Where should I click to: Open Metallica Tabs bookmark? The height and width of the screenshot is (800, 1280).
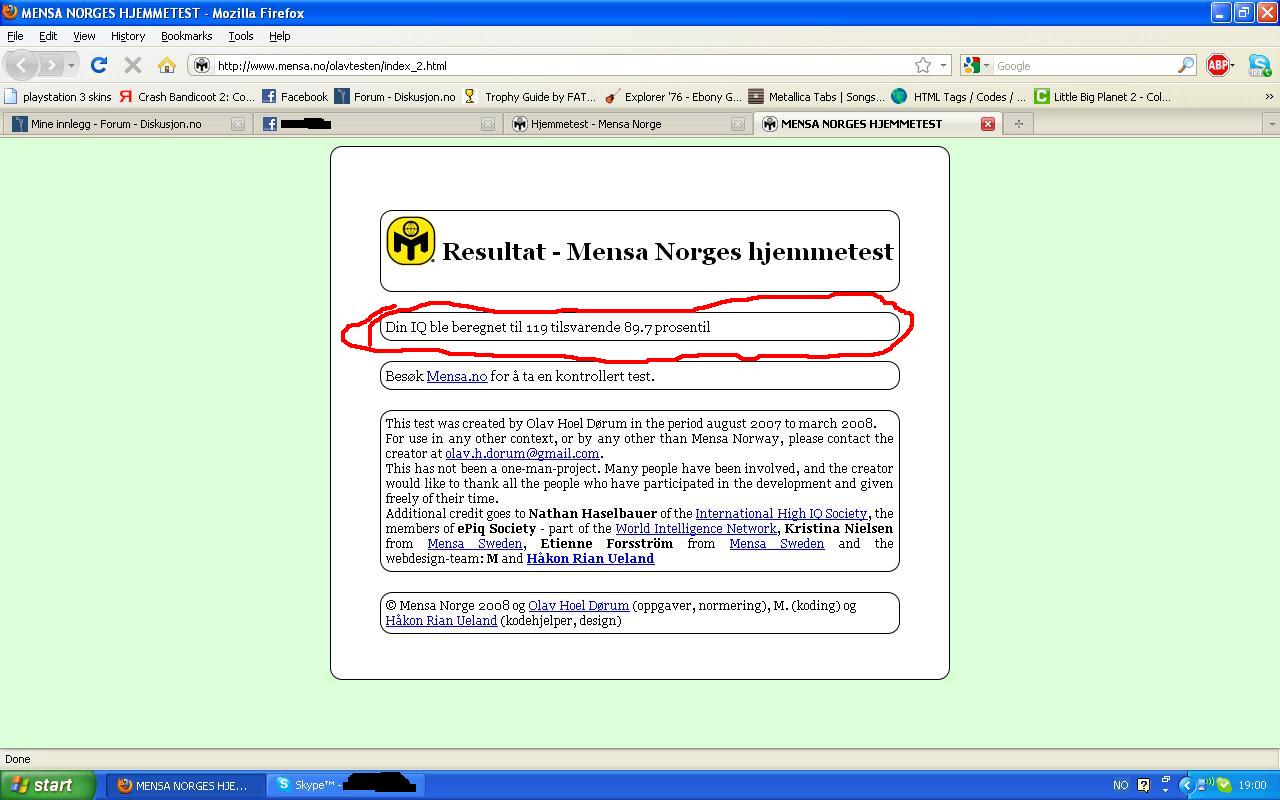tap(816, 97)
